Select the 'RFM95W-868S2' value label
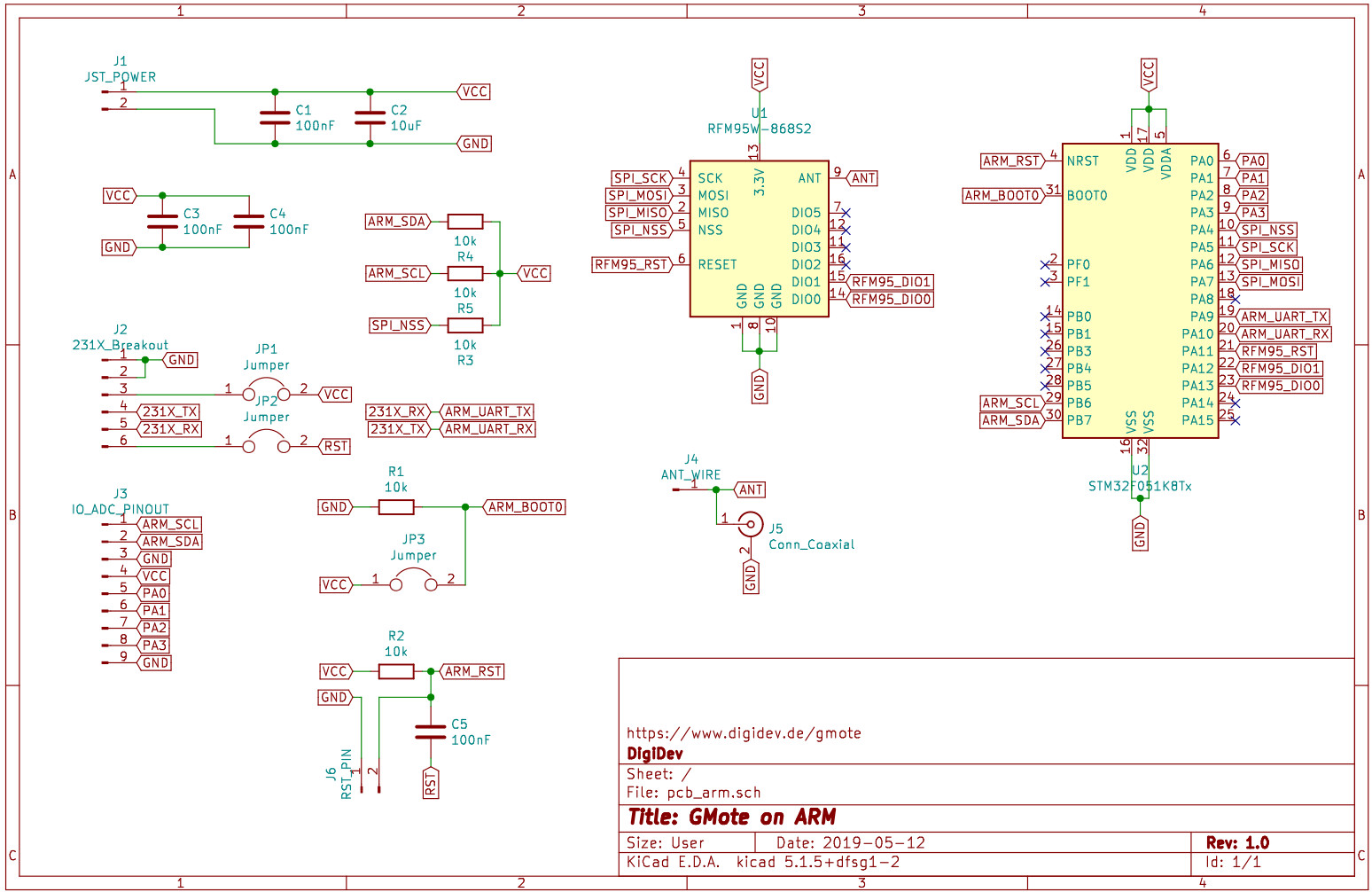 click(x=760, y=129)
